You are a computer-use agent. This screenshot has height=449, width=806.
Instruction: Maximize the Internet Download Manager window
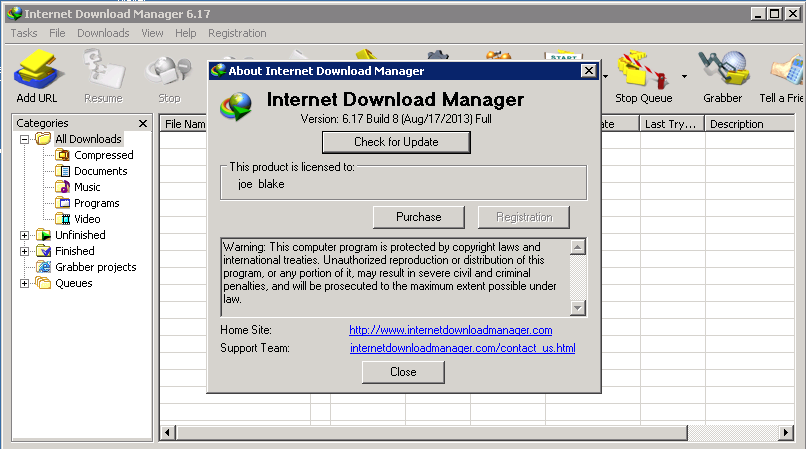pyautogui.click(x=775, y=14)
